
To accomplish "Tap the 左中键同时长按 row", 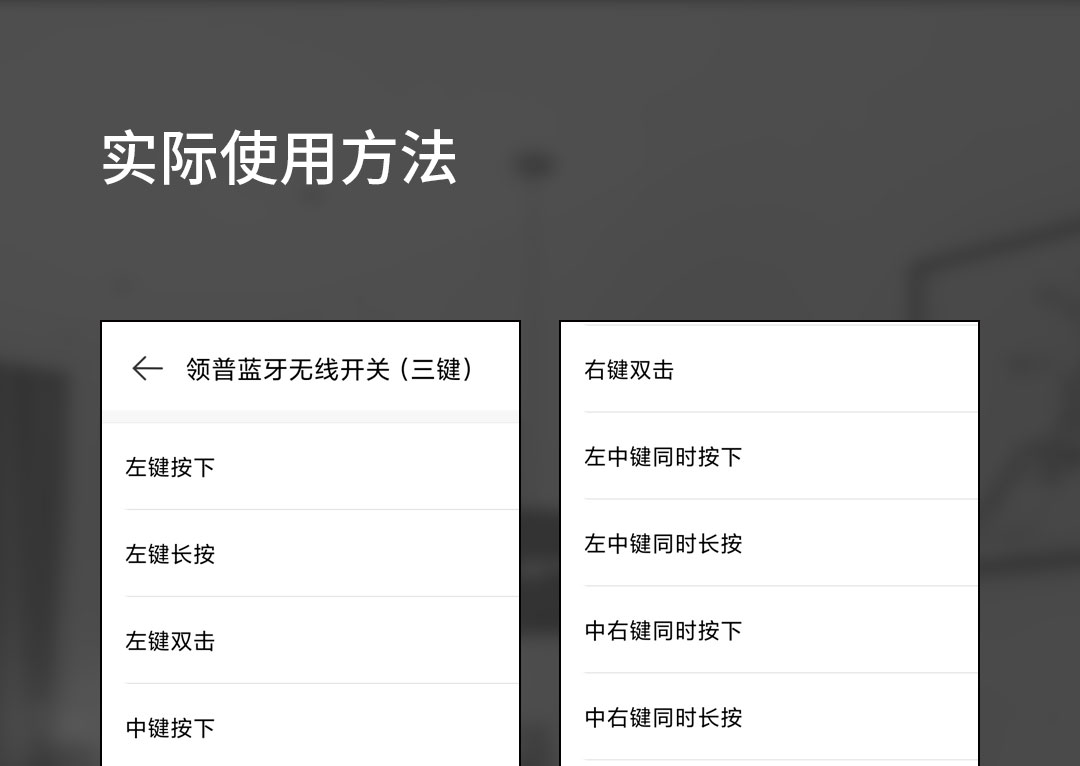I will 663,544.
